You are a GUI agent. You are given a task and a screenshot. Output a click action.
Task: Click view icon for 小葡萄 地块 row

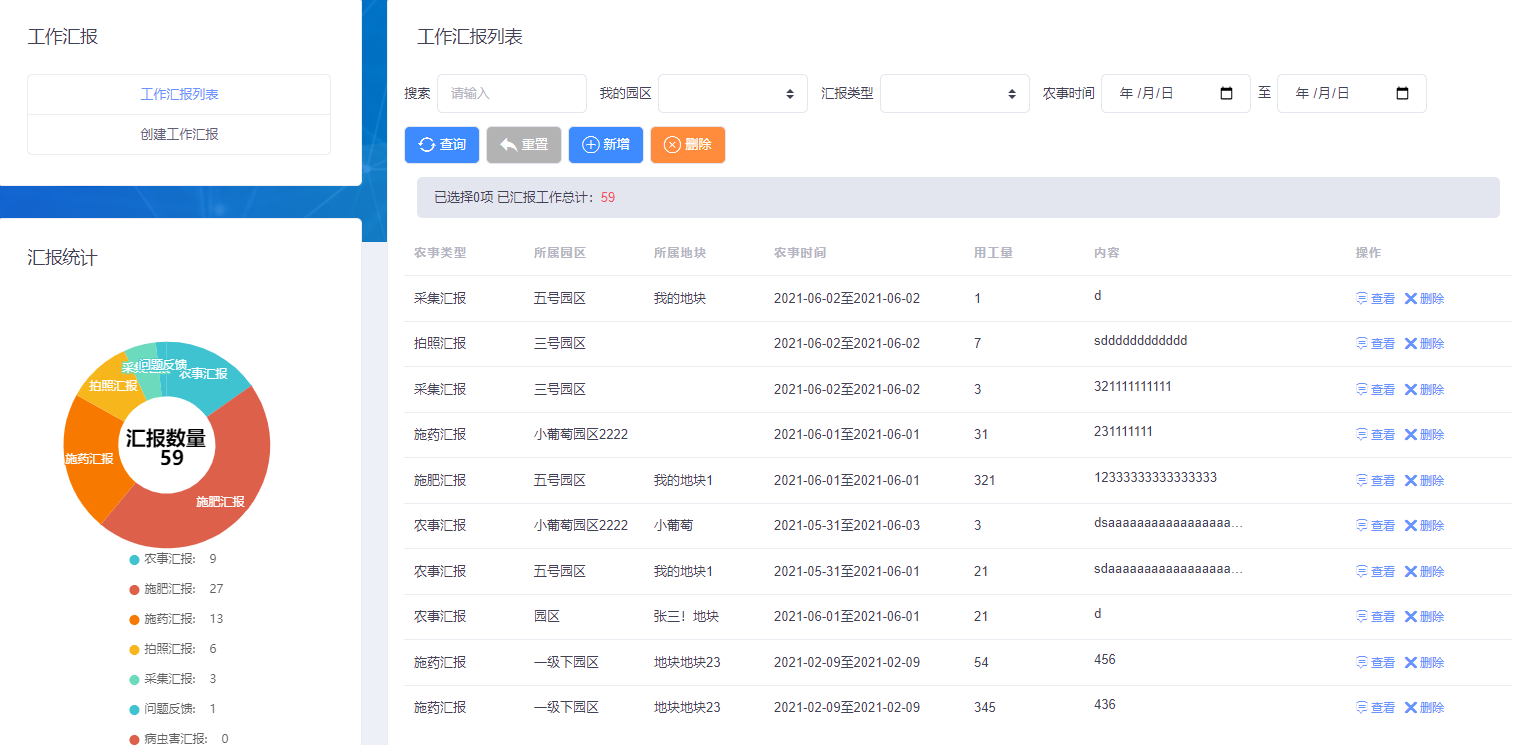pyautogui.click(x=1362, y=525)
